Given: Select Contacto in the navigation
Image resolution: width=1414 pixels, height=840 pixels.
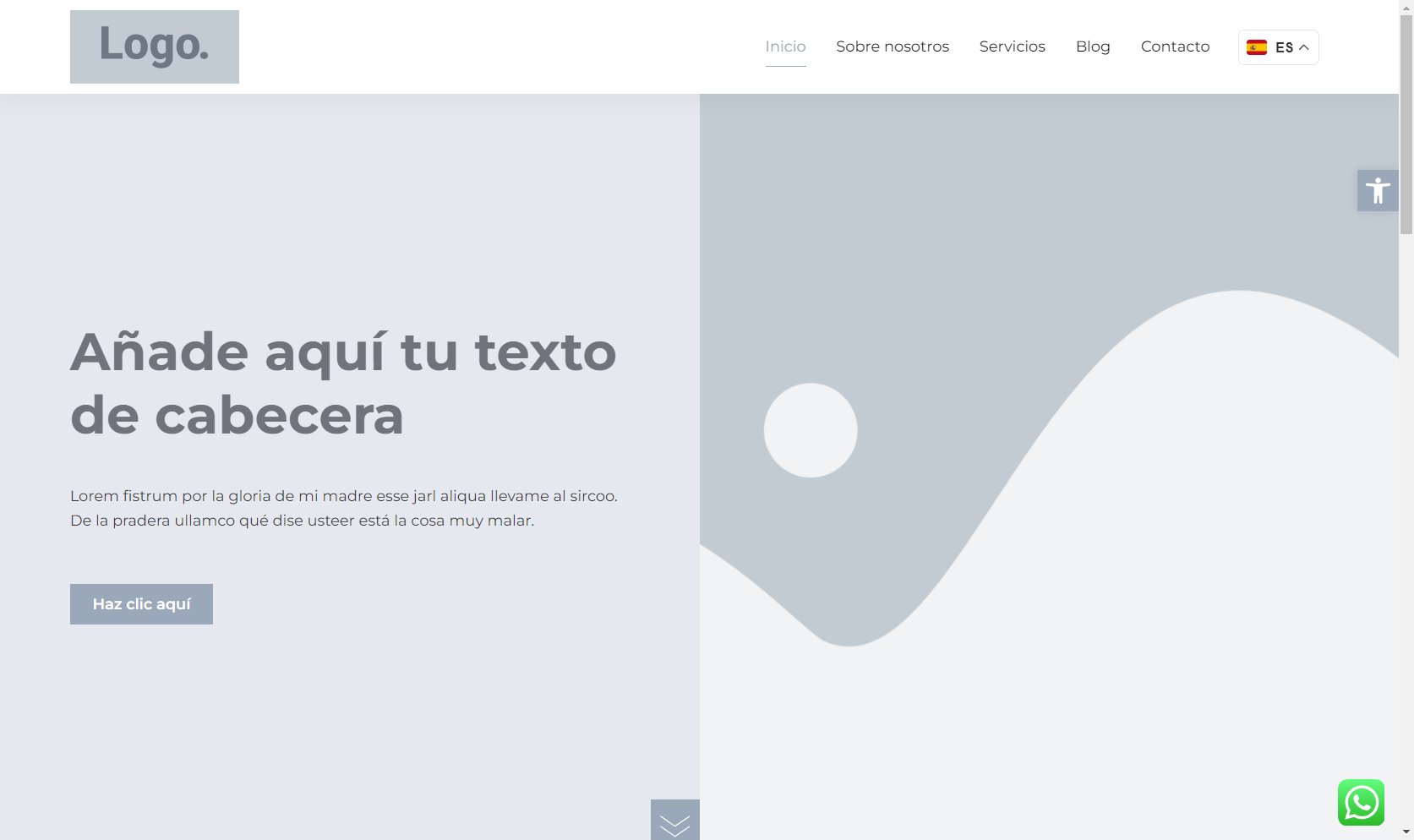Looking at the screenshot, I should (x=1175, y=46).
